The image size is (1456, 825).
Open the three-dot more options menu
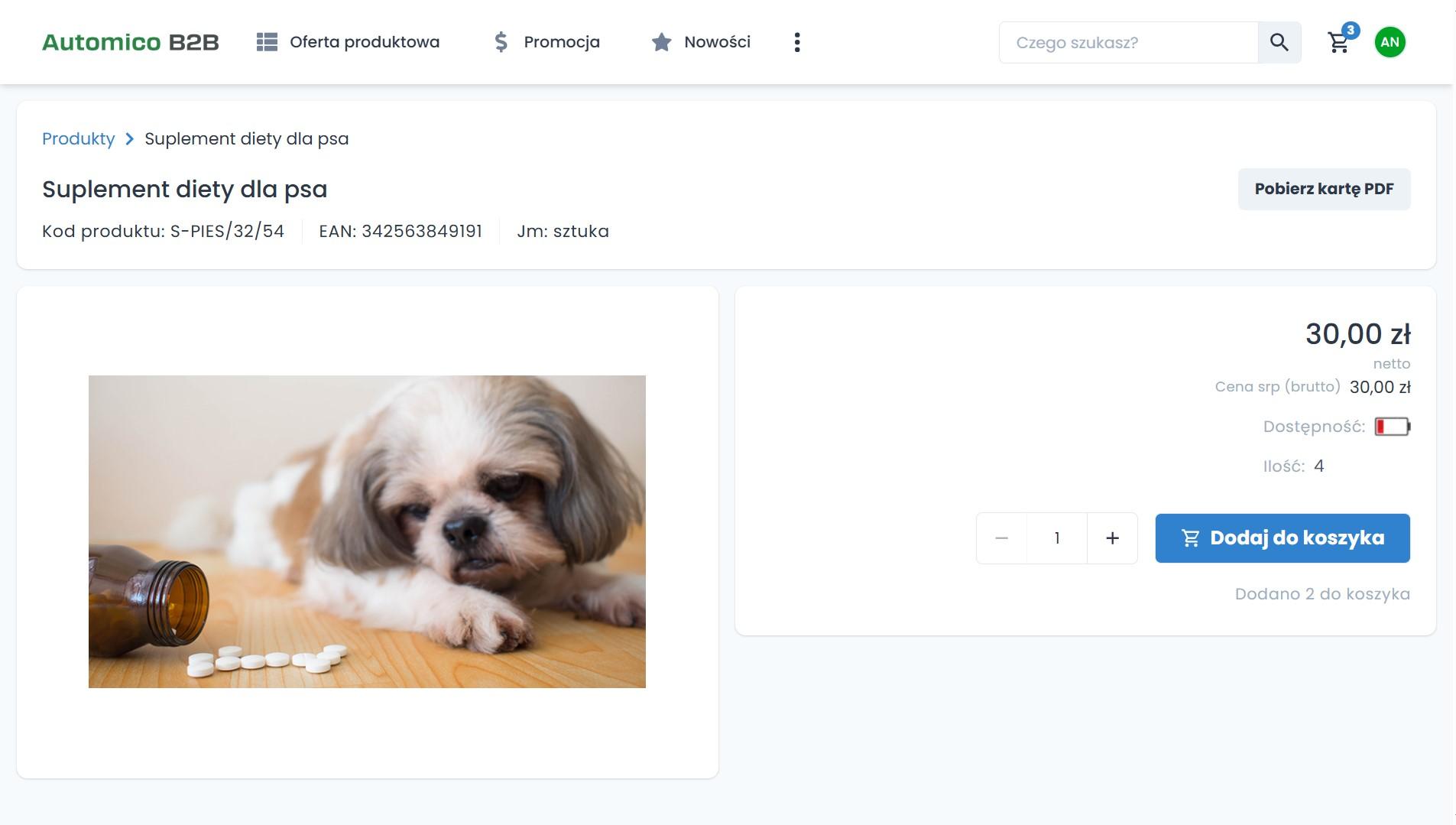[797, 42]
